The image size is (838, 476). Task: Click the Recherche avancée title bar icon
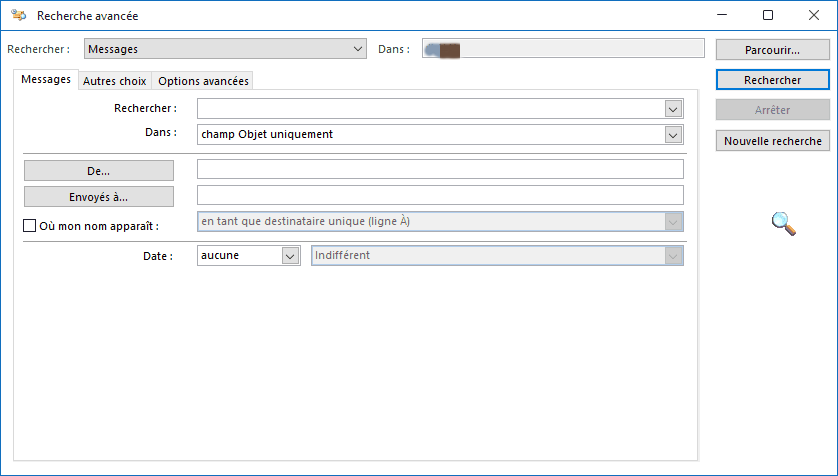tap(19, 16)
